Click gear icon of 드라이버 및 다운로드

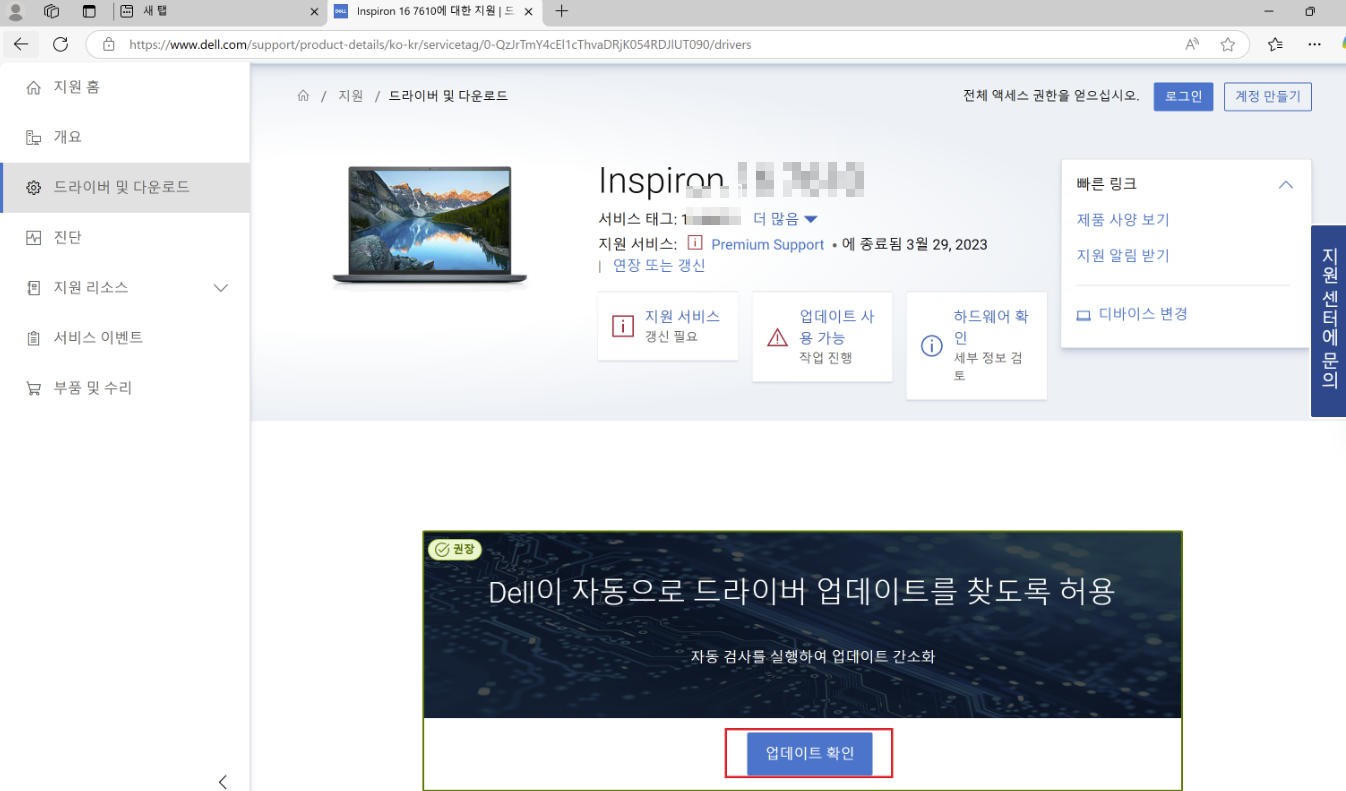(34, 188)
